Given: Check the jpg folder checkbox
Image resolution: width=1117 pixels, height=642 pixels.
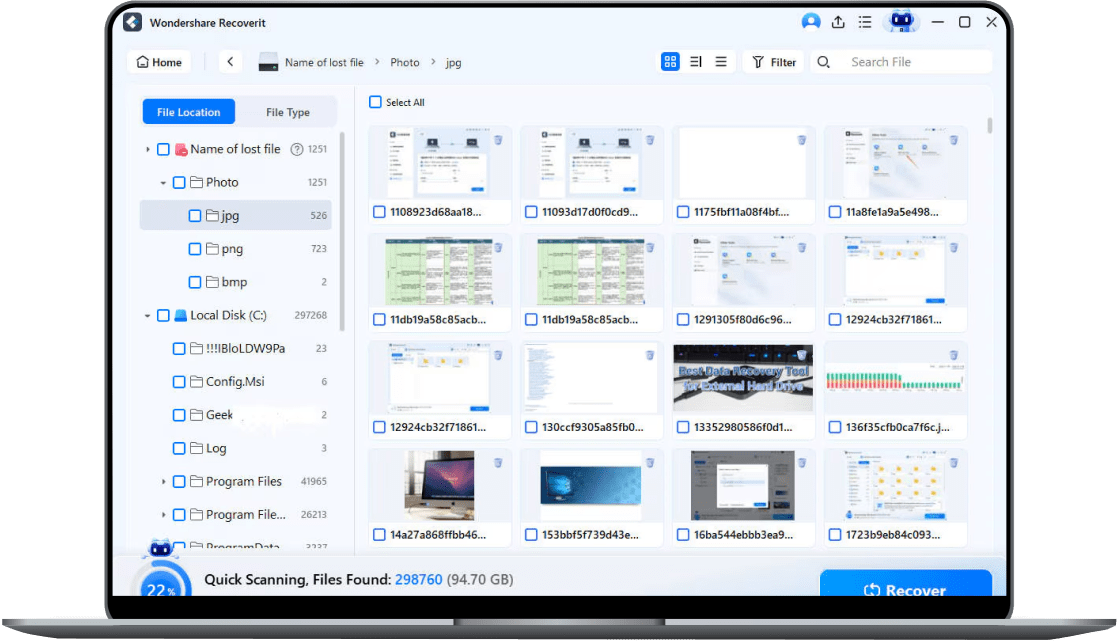Looking at the screenshot, I should (194, 215).
